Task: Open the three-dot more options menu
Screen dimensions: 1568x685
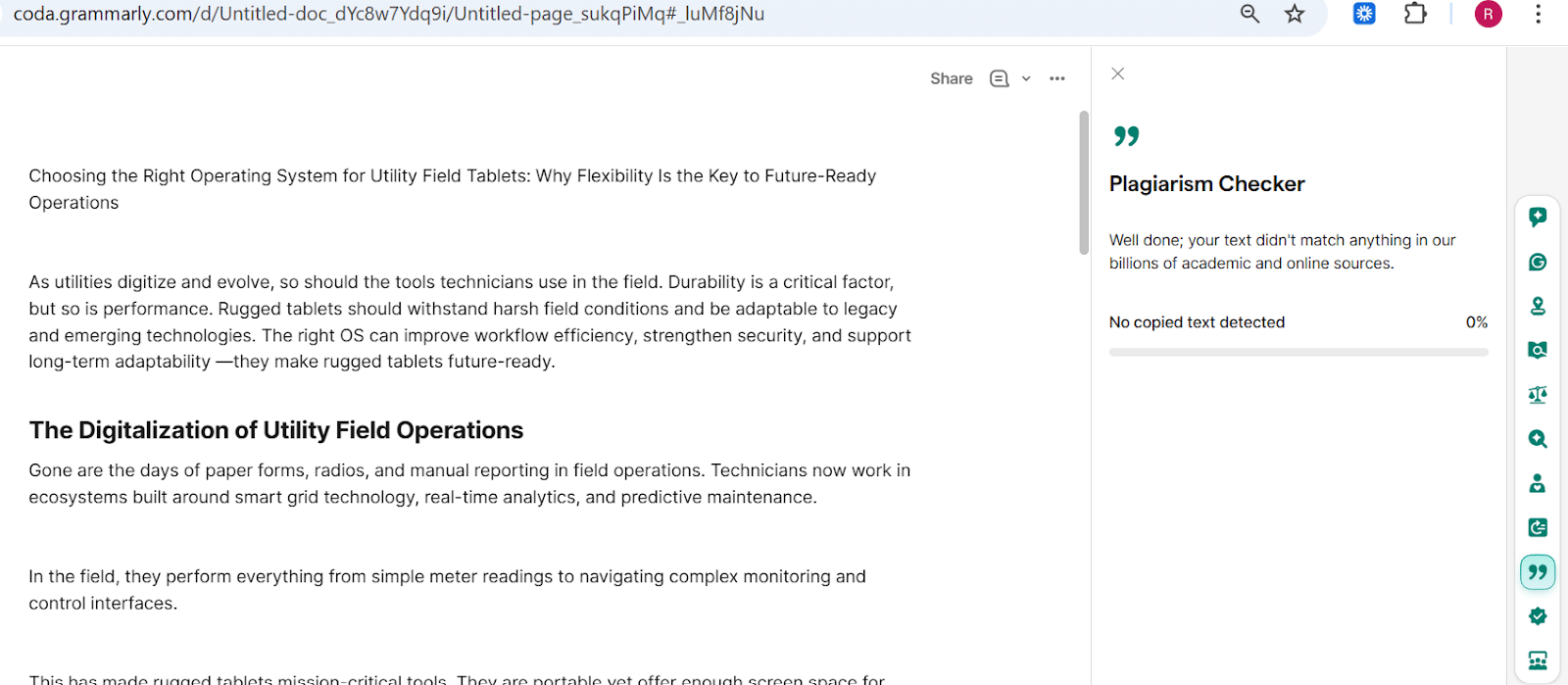Action: click(1056, 78)
